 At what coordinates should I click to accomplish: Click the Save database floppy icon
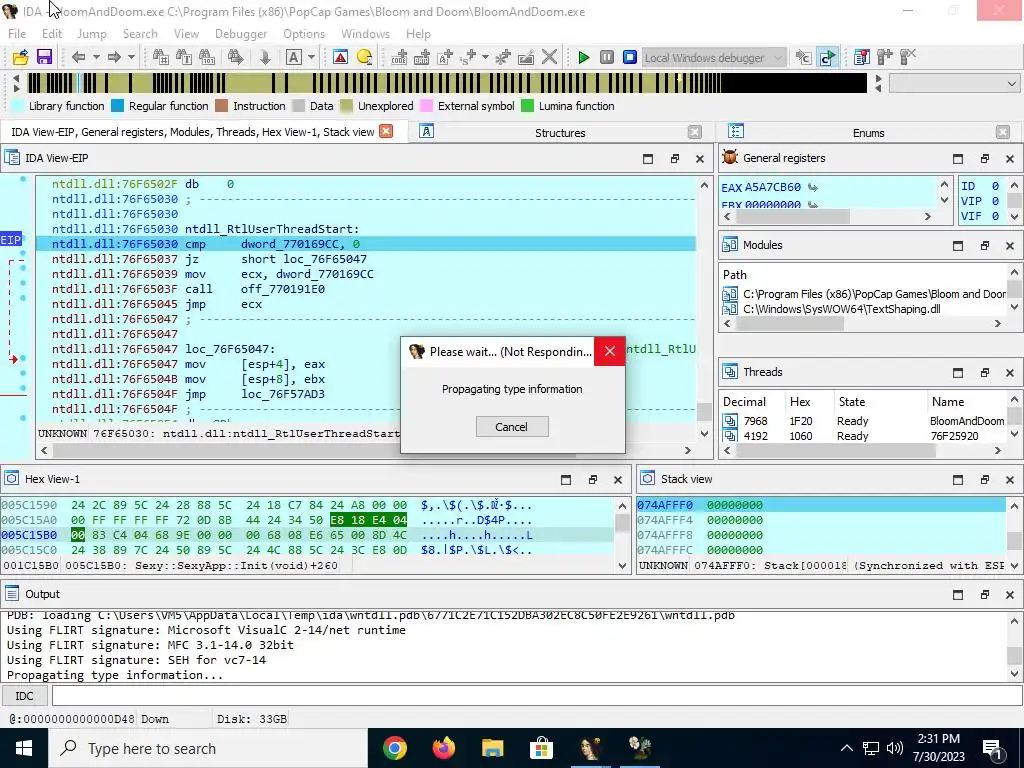44,57
